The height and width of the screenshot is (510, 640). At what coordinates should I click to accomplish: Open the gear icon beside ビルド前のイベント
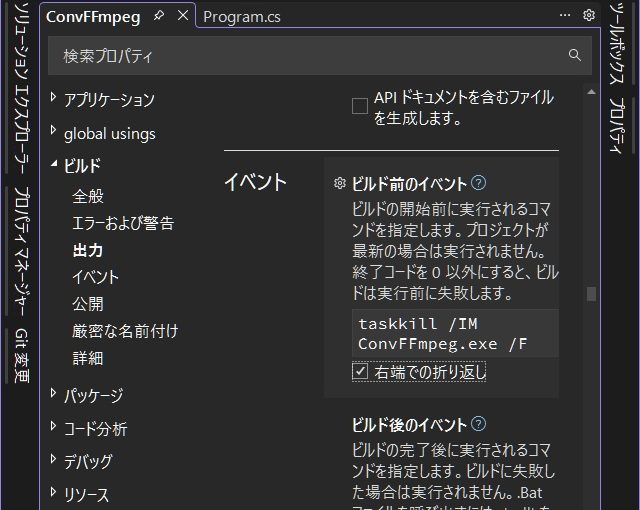click(340, 183)
